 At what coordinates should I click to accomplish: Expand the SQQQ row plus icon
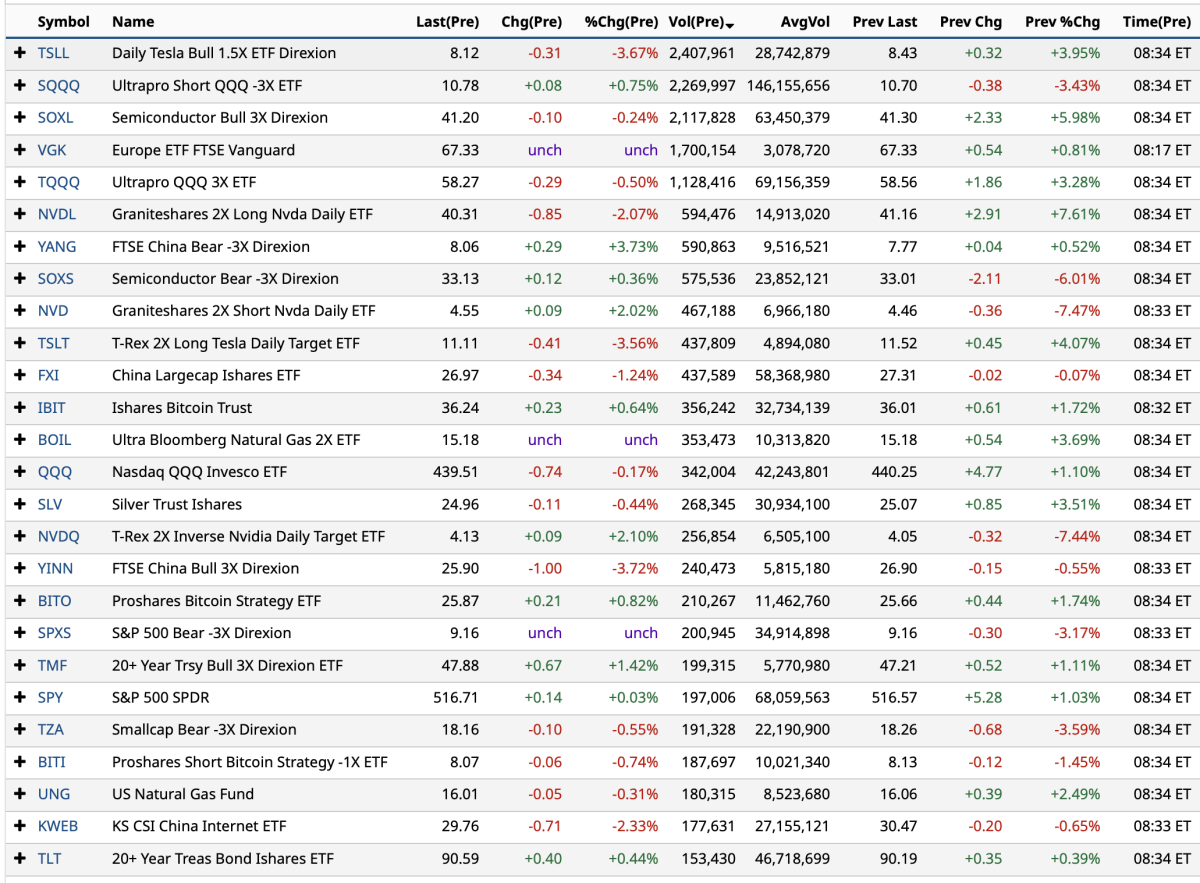click(x=19, y=86)
